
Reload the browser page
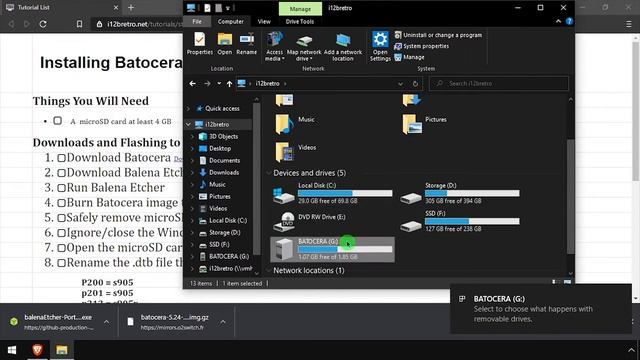coord(43,24)
